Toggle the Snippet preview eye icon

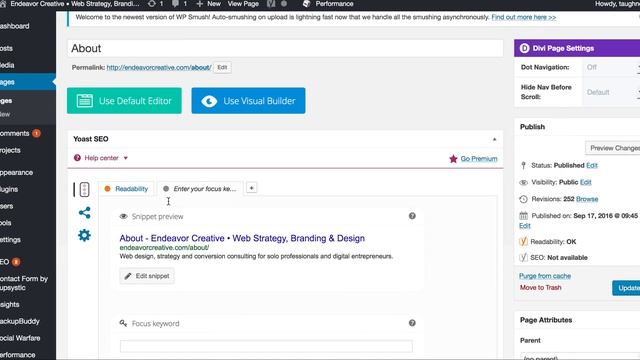click(x=123, y=216)
